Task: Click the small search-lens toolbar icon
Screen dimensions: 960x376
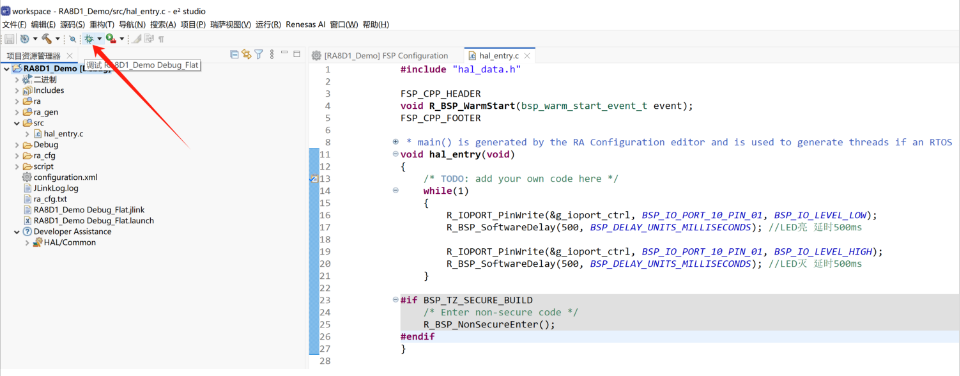Action: (72, 39)
